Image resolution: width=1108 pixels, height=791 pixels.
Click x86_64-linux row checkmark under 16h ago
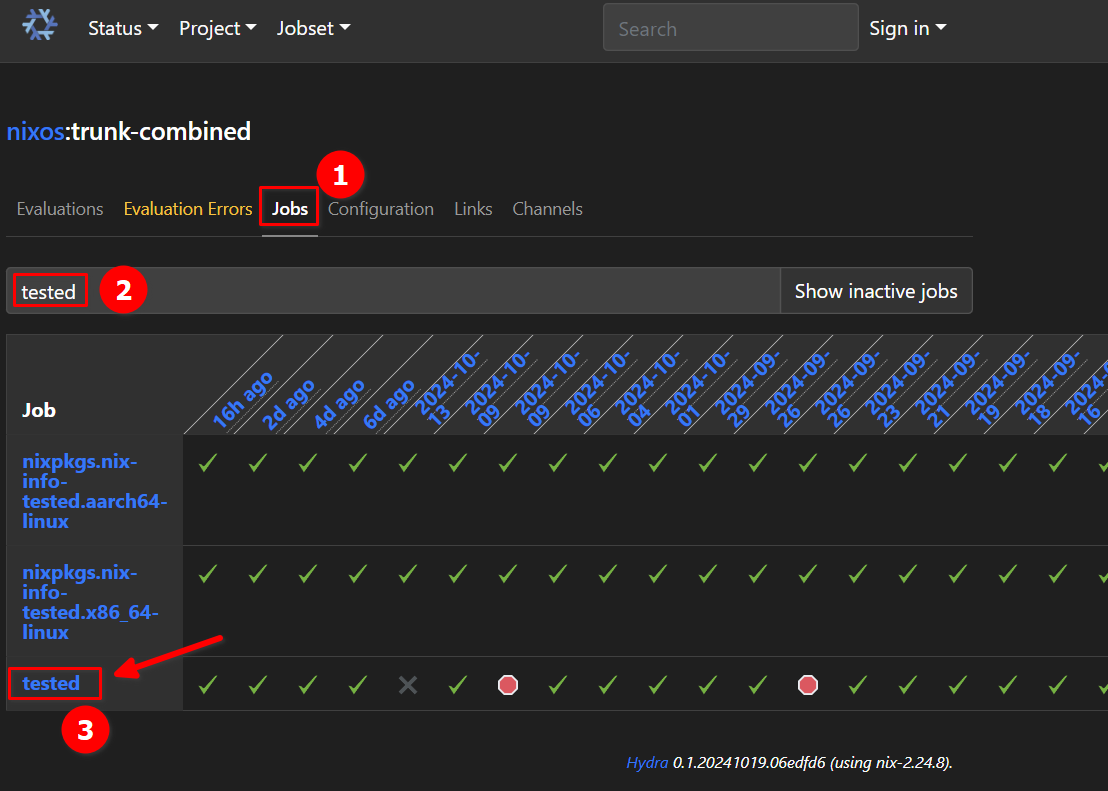(208, 574)
